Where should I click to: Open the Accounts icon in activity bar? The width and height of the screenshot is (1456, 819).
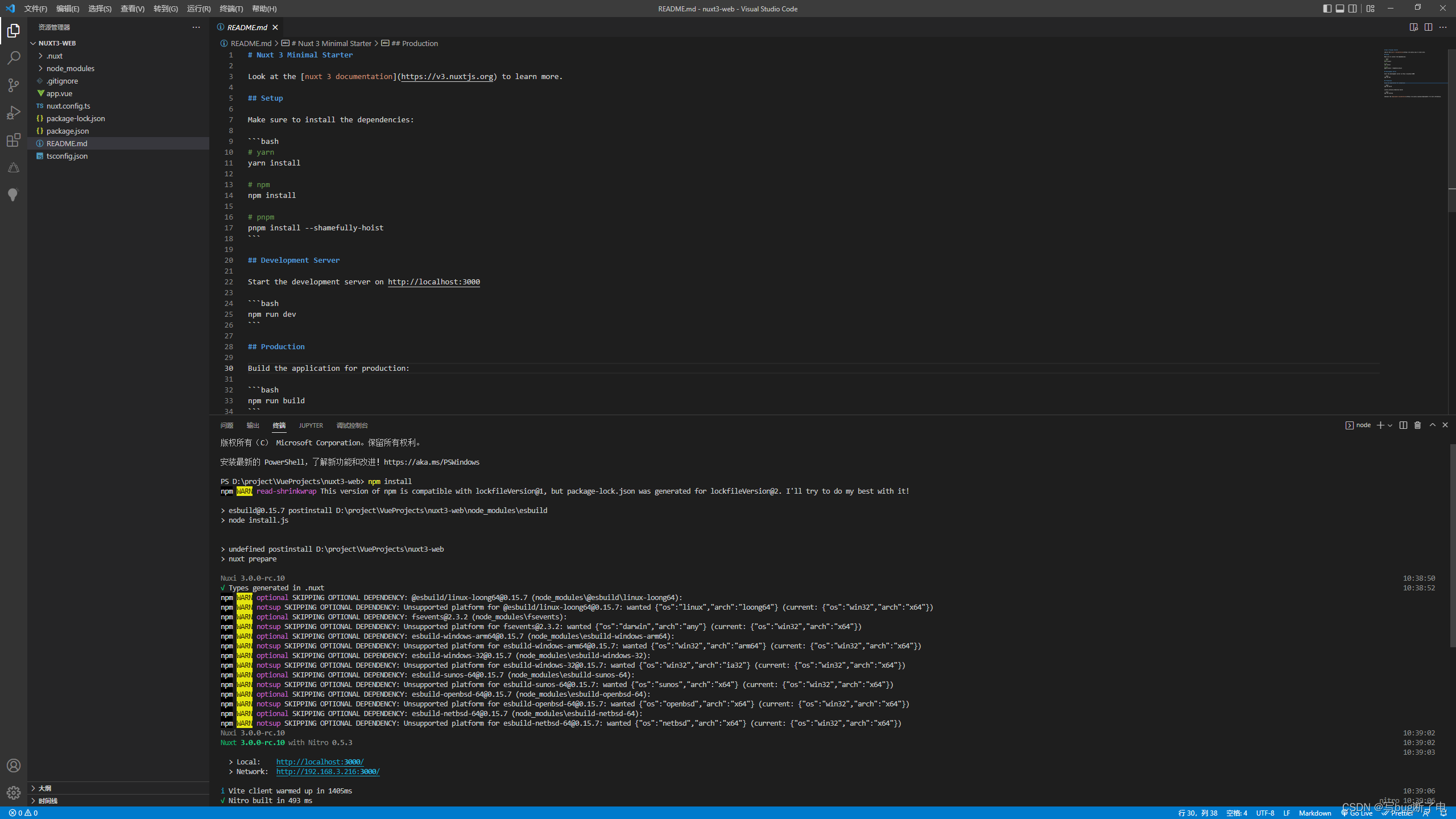pyautogui.click(x=14, y=766)
